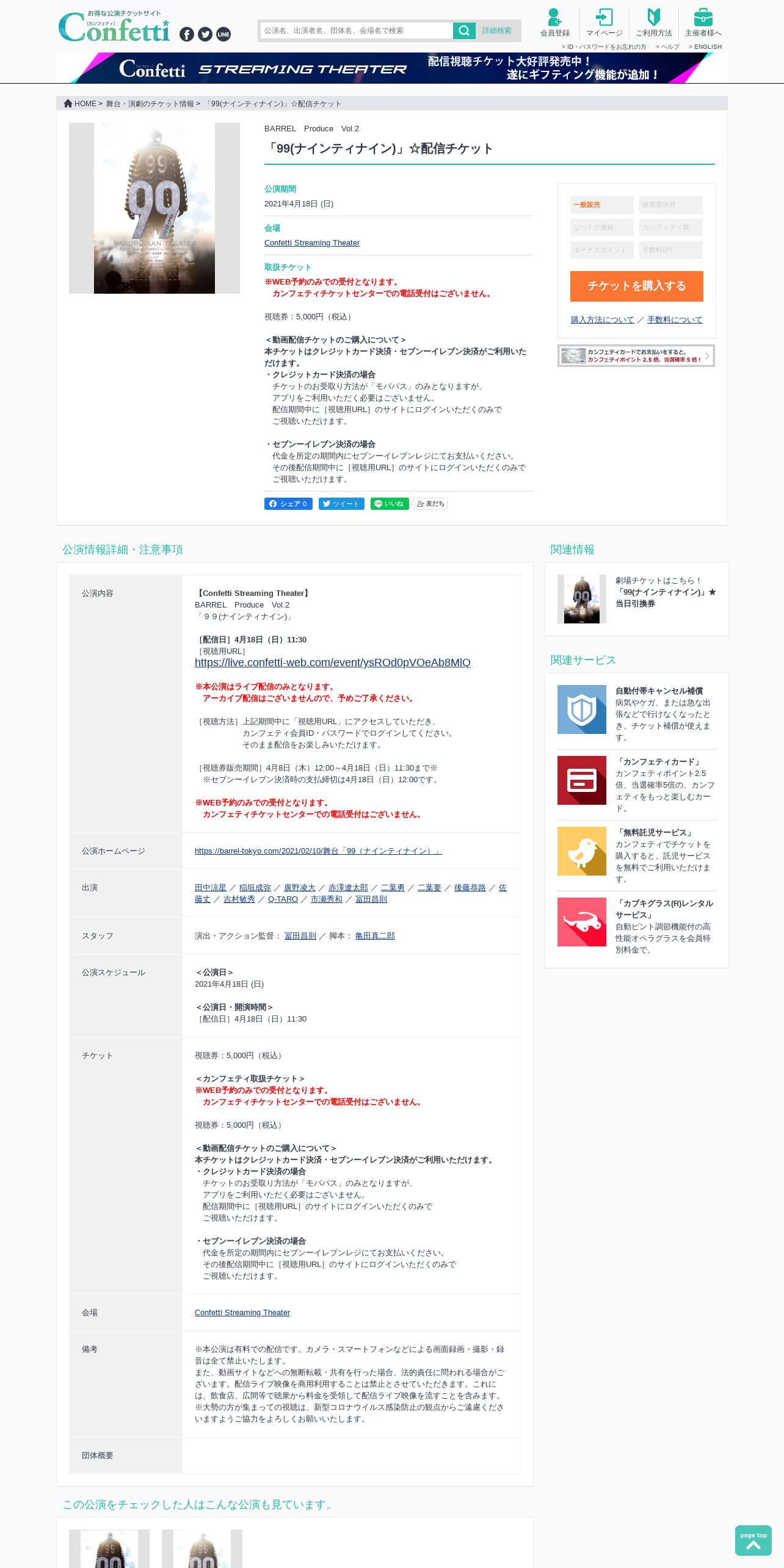Open cast member 赤澤遼太郎 link
Image resolution: width=784 pixels, height=1568 pixels.
click(348, 888)
